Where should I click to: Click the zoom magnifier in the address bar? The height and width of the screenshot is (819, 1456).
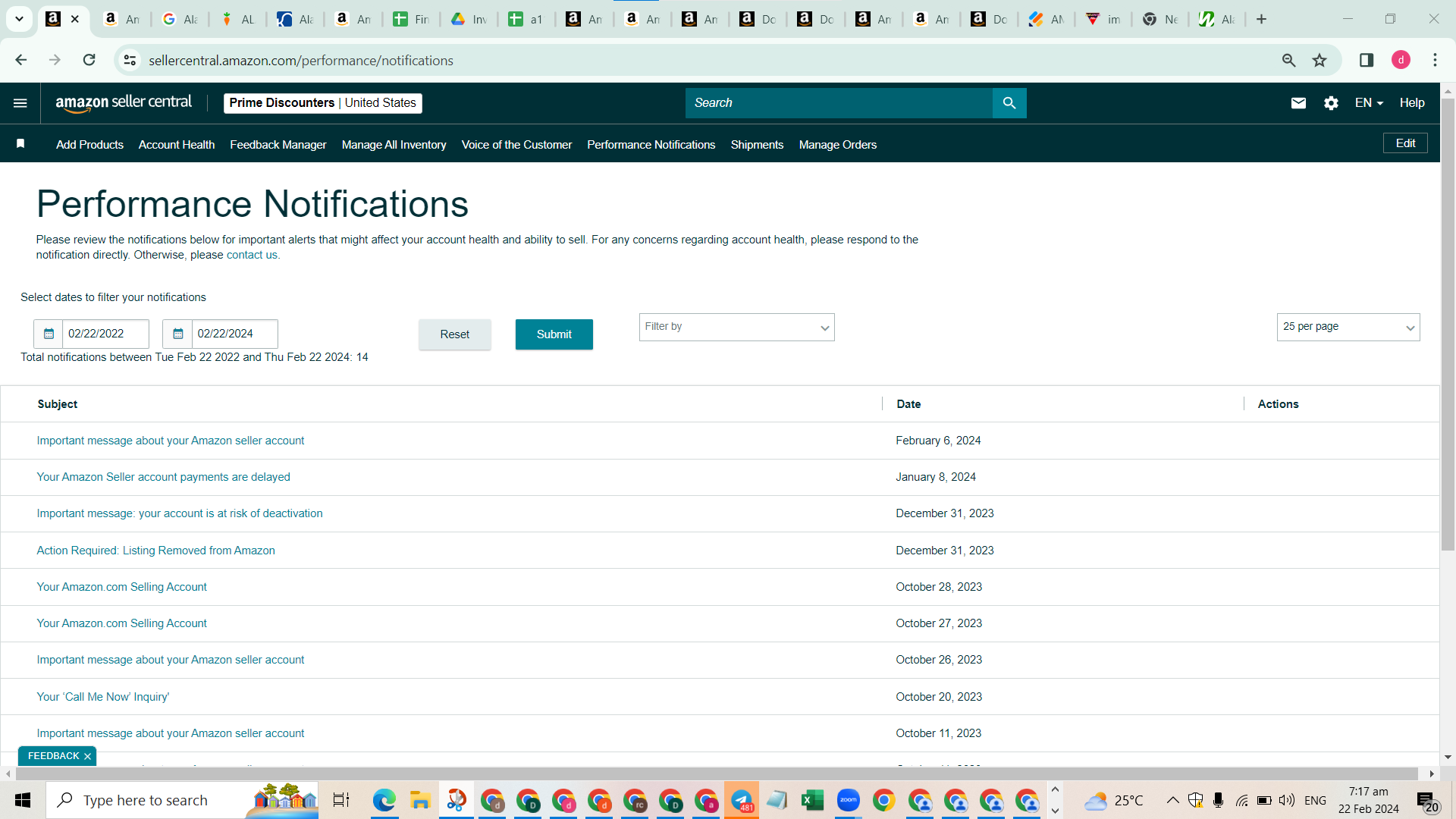[1288, 60]
